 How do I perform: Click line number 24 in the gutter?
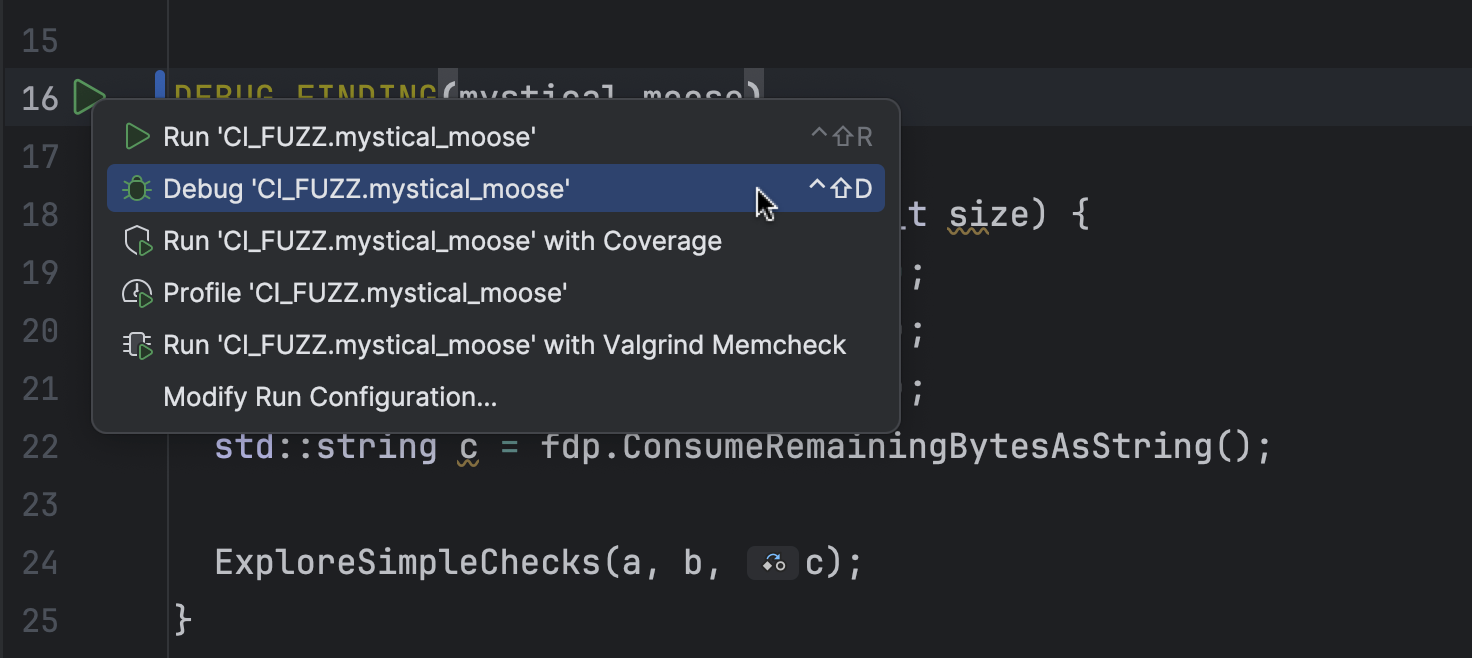point(40,563)
